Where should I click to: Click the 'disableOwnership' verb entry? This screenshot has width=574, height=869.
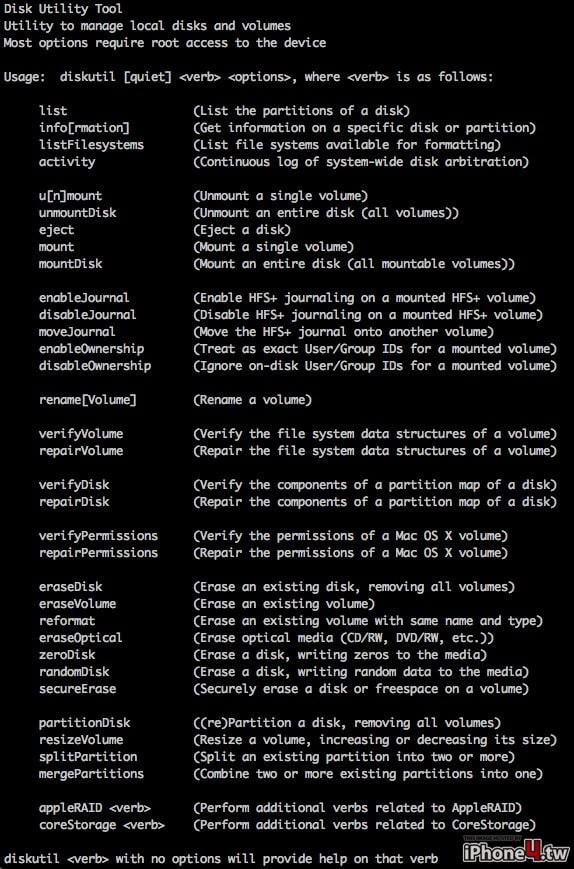95,366
